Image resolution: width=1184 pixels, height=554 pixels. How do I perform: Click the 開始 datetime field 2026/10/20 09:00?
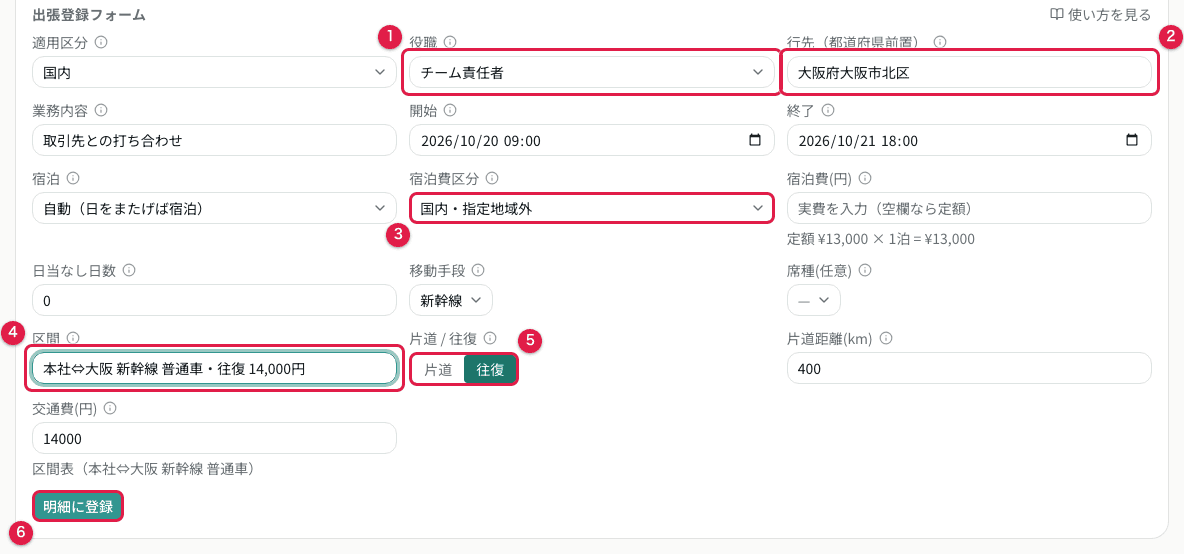coord(592,140)
